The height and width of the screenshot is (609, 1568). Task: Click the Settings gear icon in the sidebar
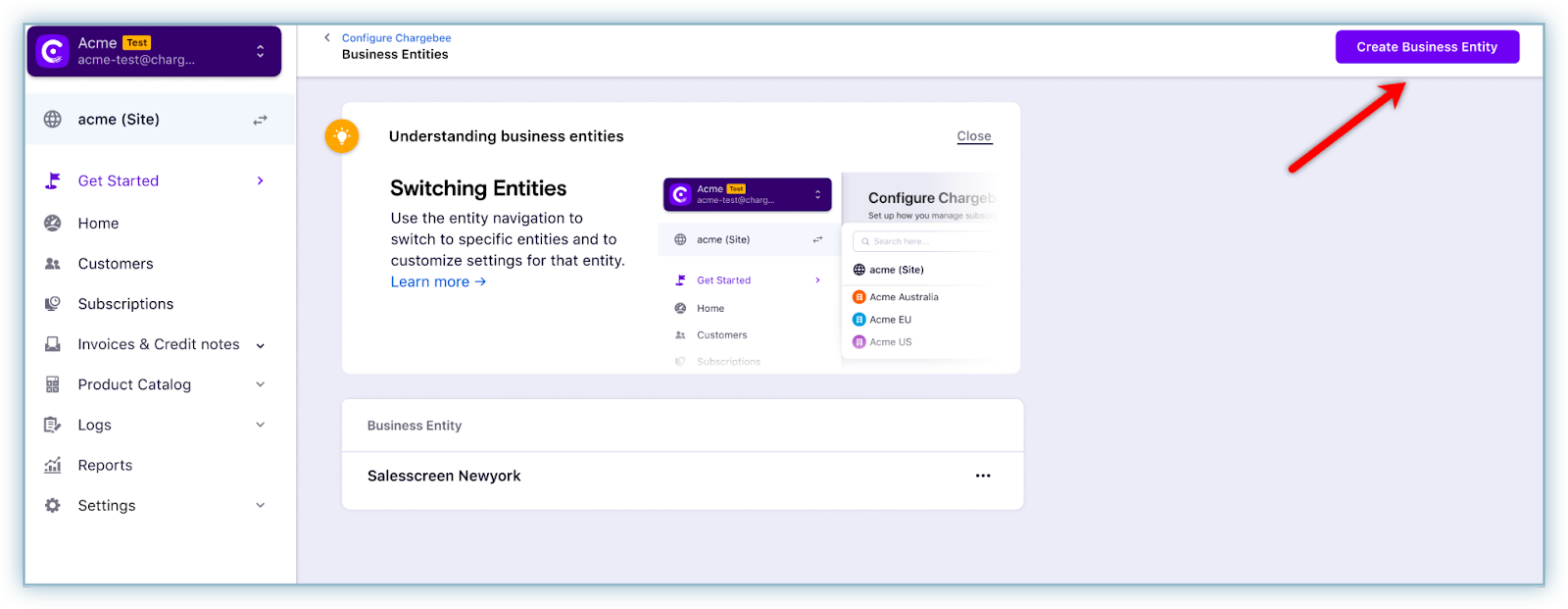pyautogui.click(x=53, y=506)
